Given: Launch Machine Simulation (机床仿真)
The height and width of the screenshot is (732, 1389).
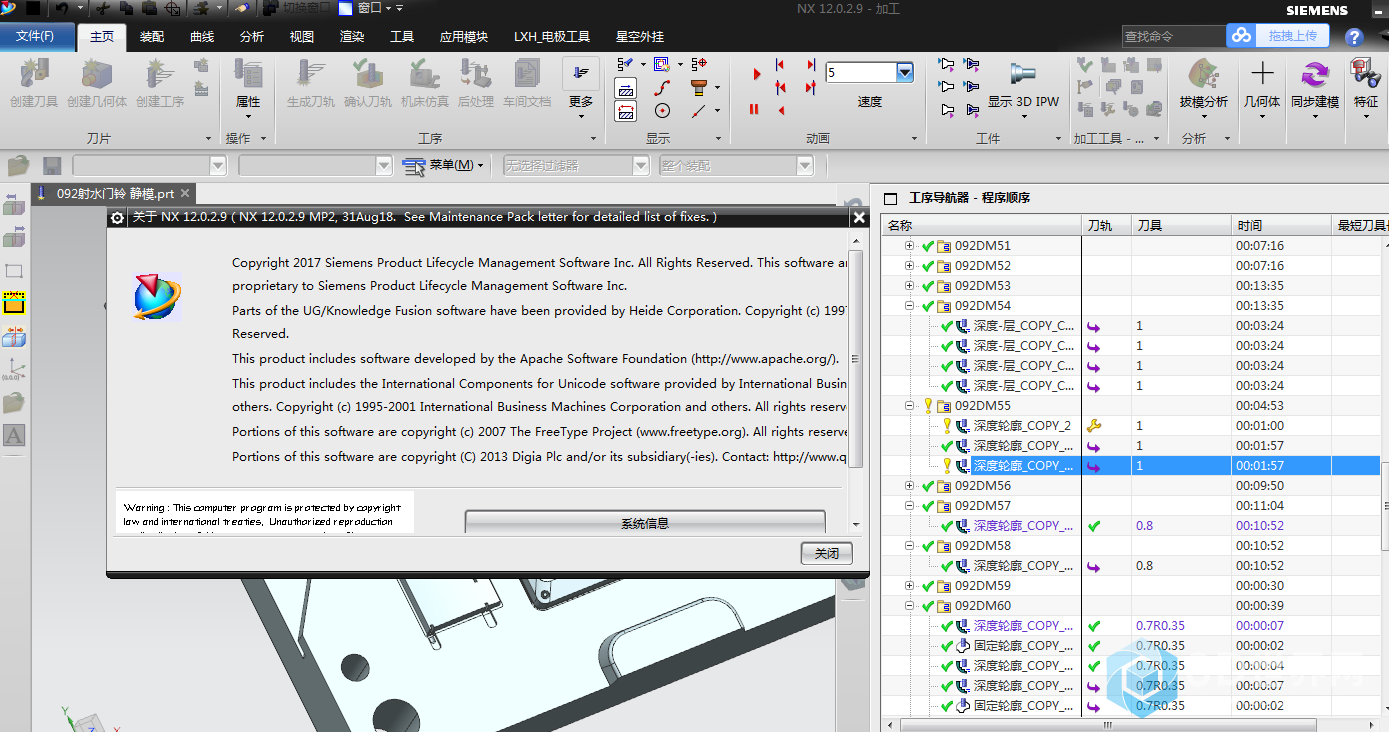Looking at the screenshot, I should 425,83.
